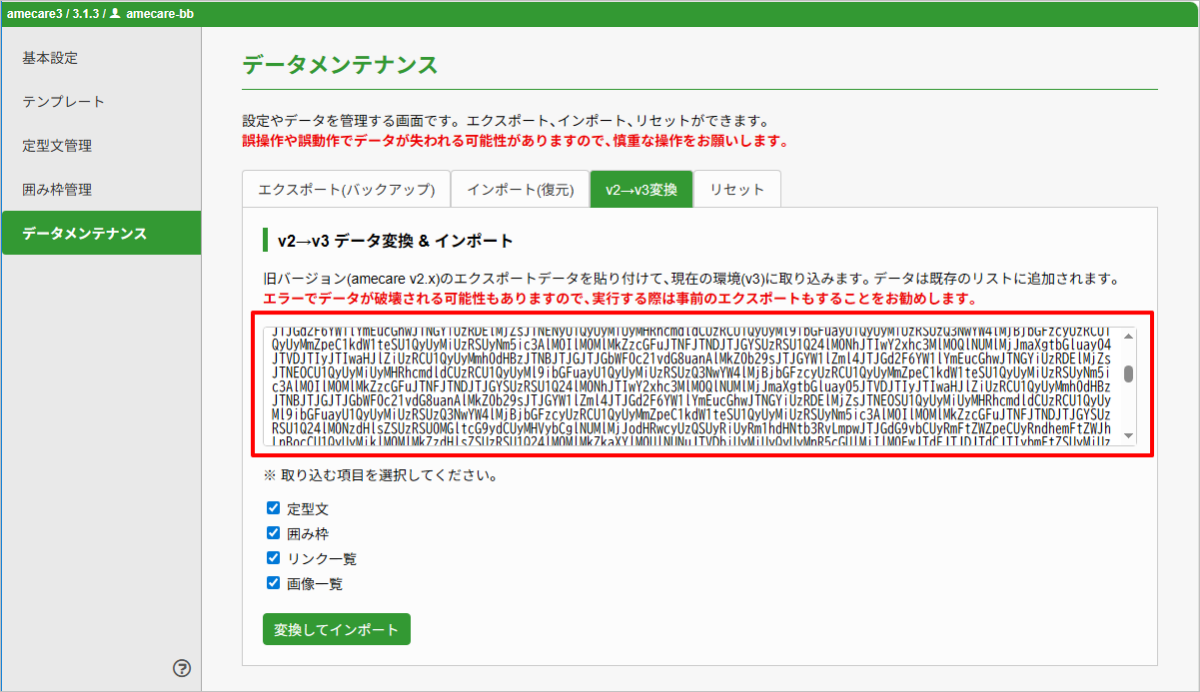Viewport: 1200px width, 692px height.
Task: Open the リセット tab
Action: coord(737,189)
